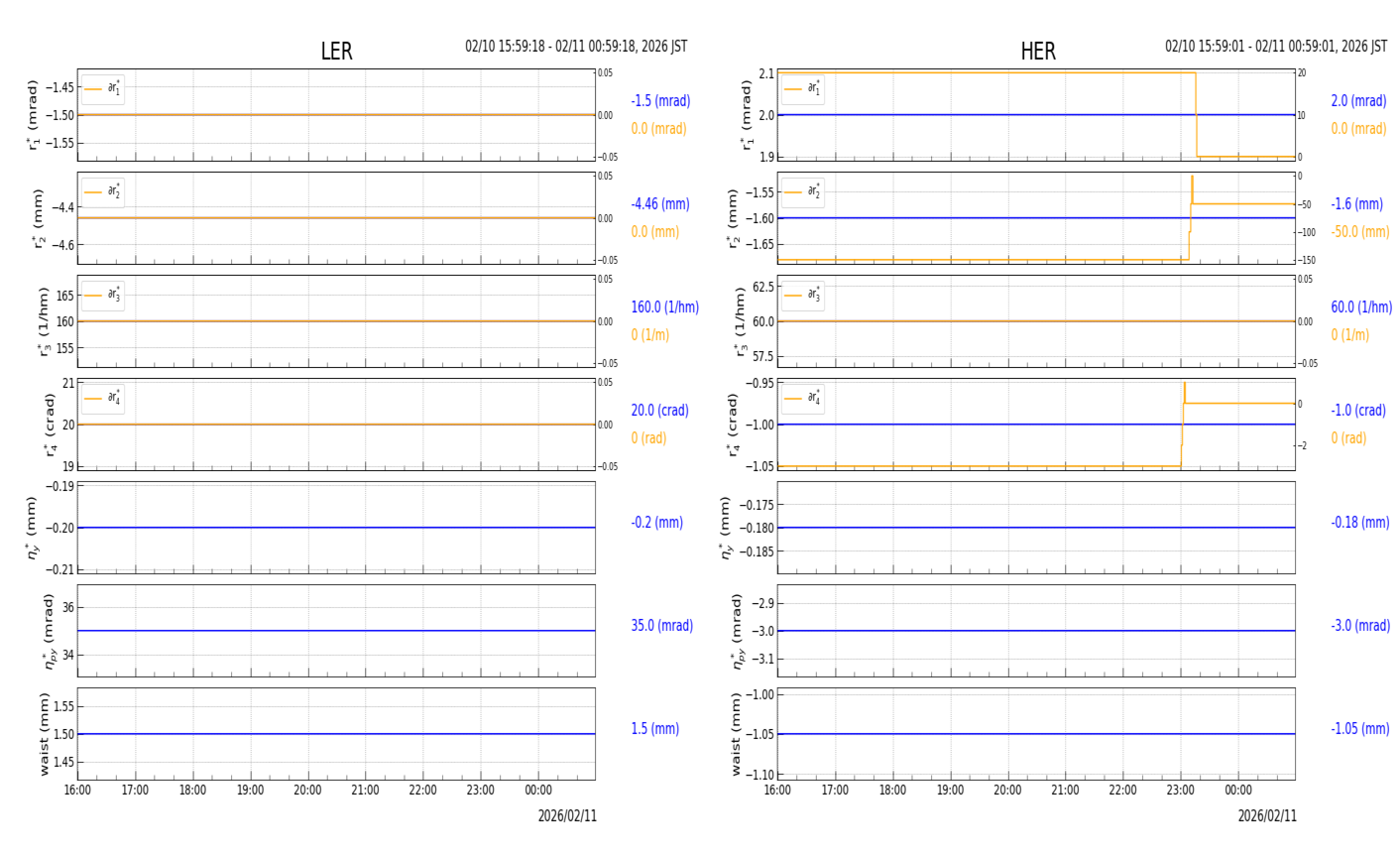Select the "35.0 (mrad)" readout
The height and width of the screenshot is (857, 1400).
(661, 626)
